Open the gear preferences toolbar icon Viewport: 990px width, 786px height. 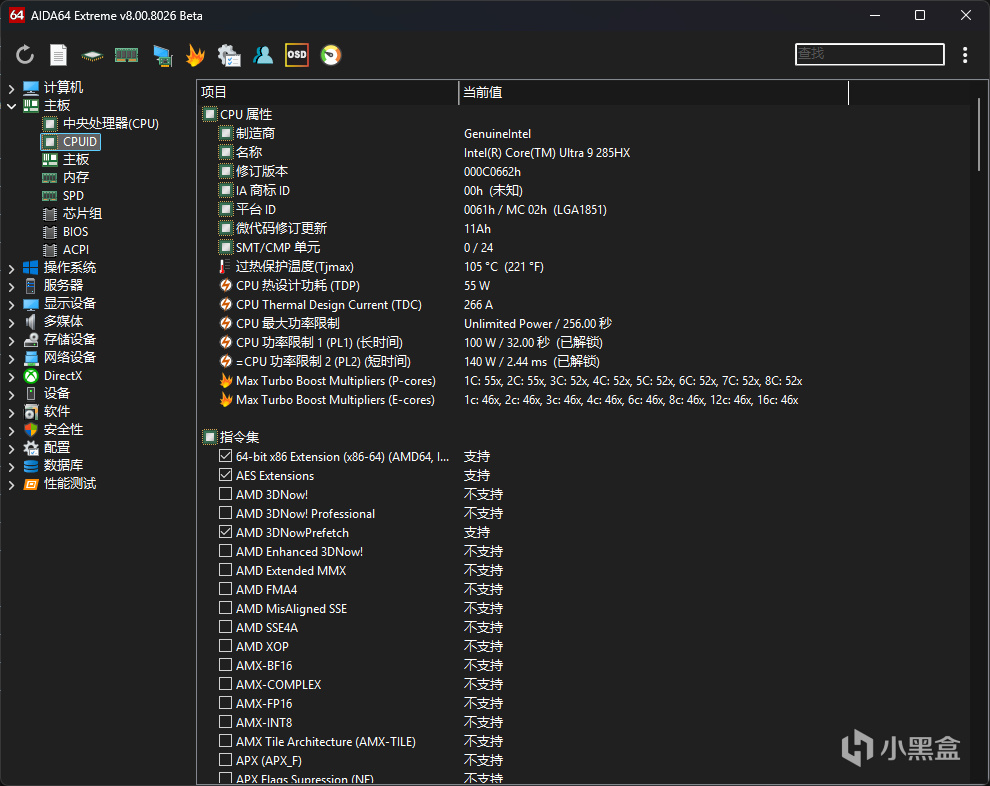tap(229, 55)
